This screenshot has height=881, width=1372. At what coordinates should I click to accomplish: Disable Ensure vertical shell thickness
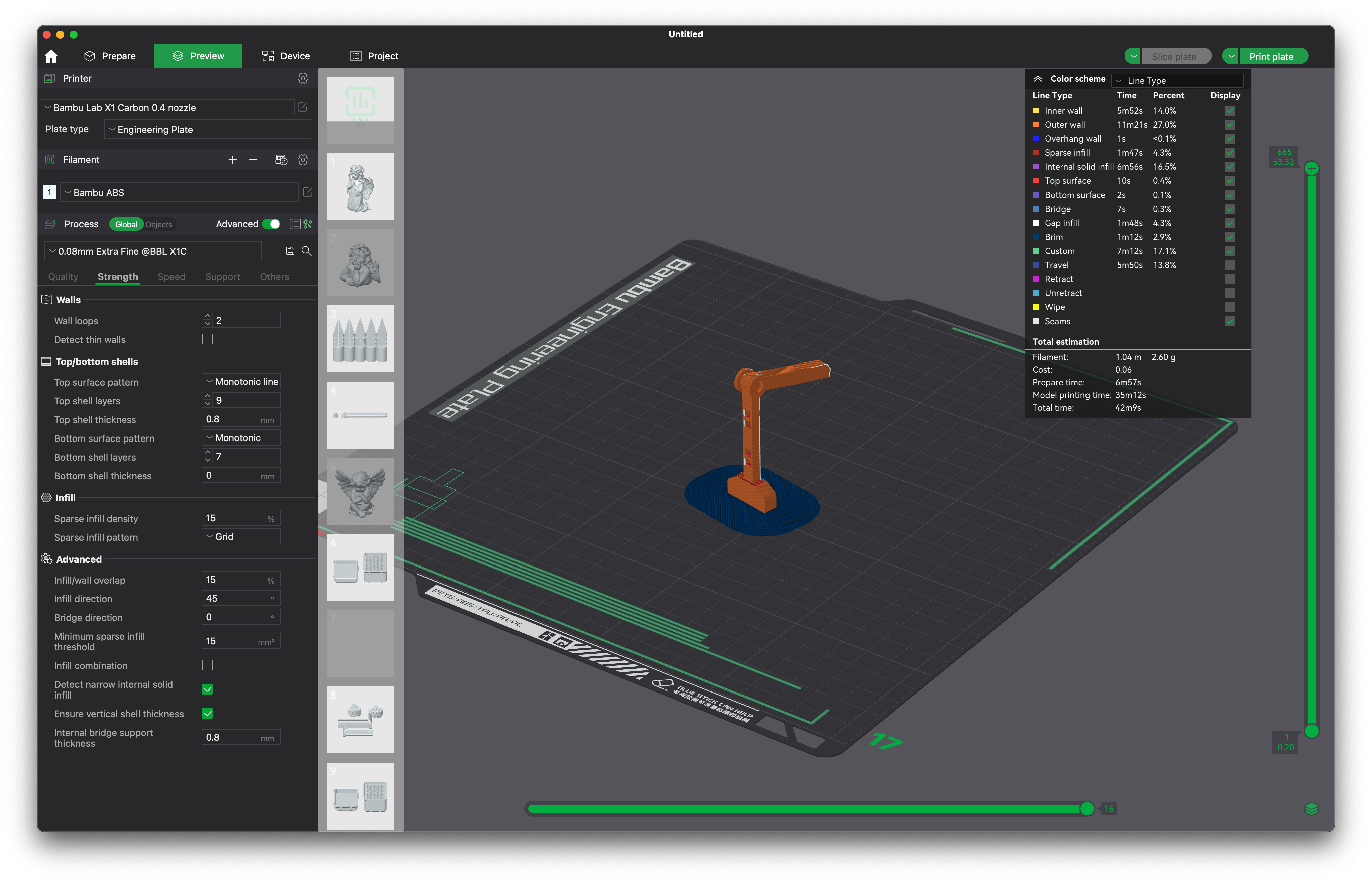click(207, 713)
